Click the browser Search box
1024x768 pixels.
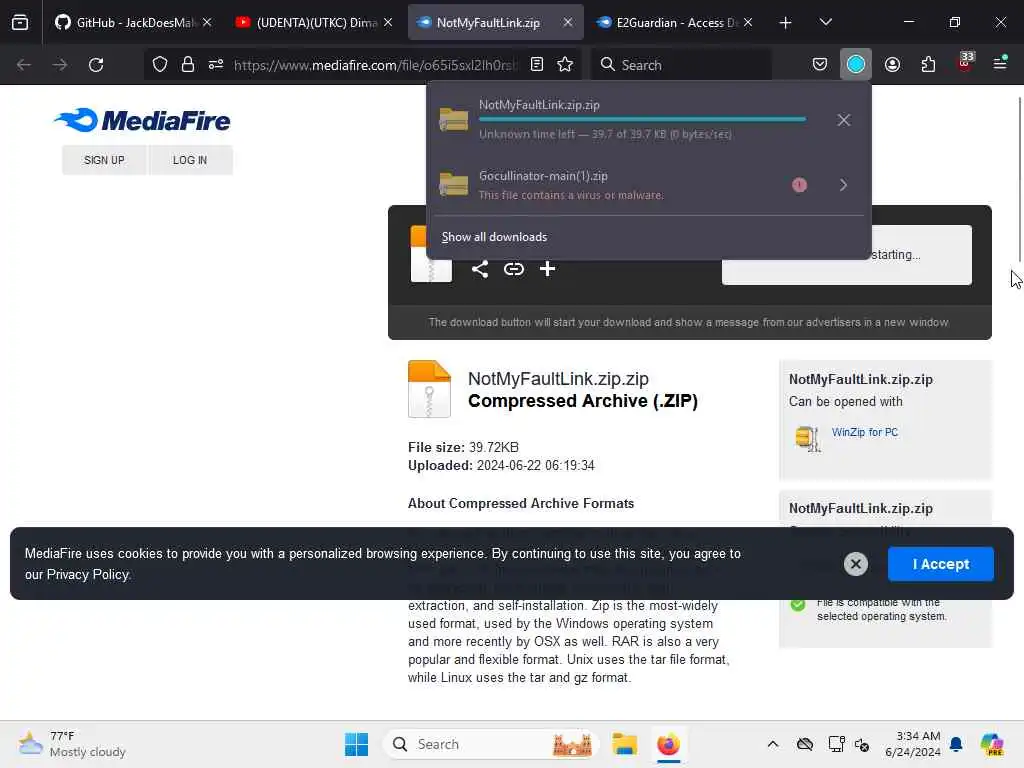point(681,65)
